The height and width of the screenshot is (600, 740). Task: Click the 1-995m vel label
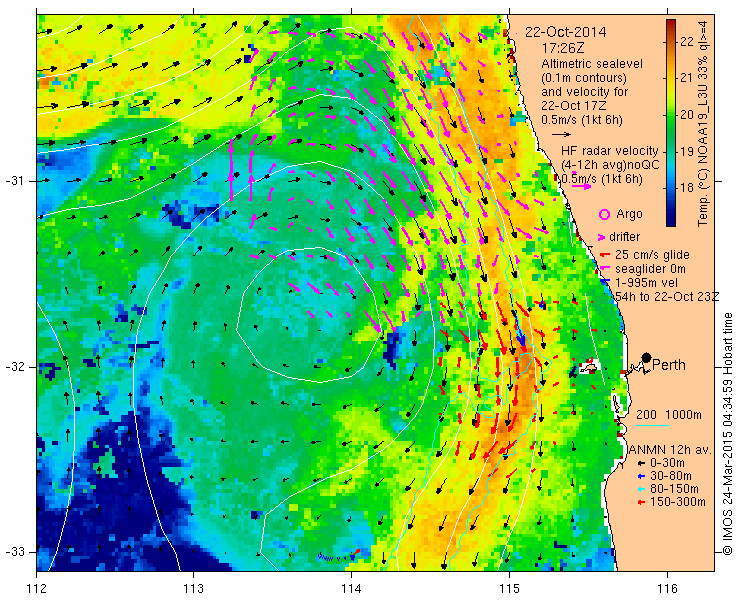point(647,282)
